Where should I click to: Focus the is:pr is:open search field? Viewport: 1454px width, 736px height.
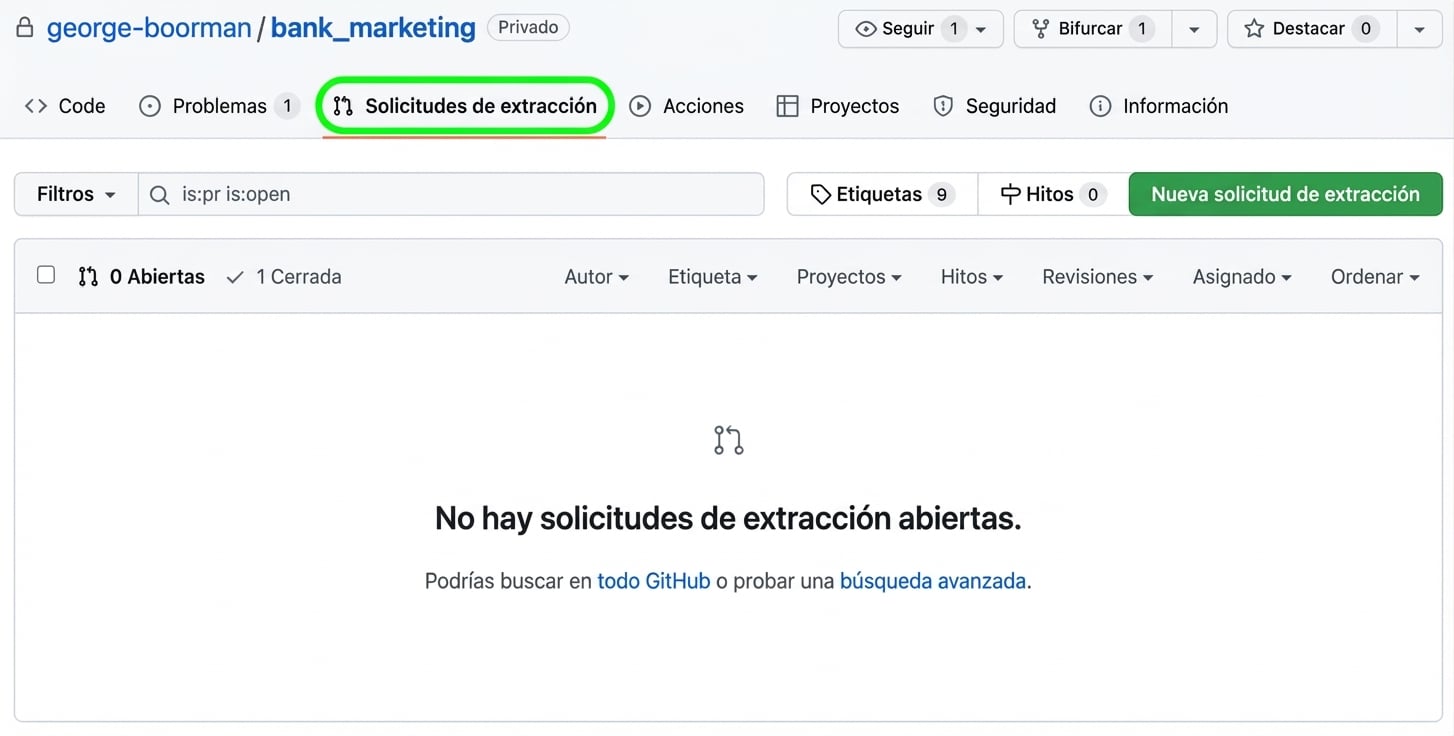pos(451,194)
